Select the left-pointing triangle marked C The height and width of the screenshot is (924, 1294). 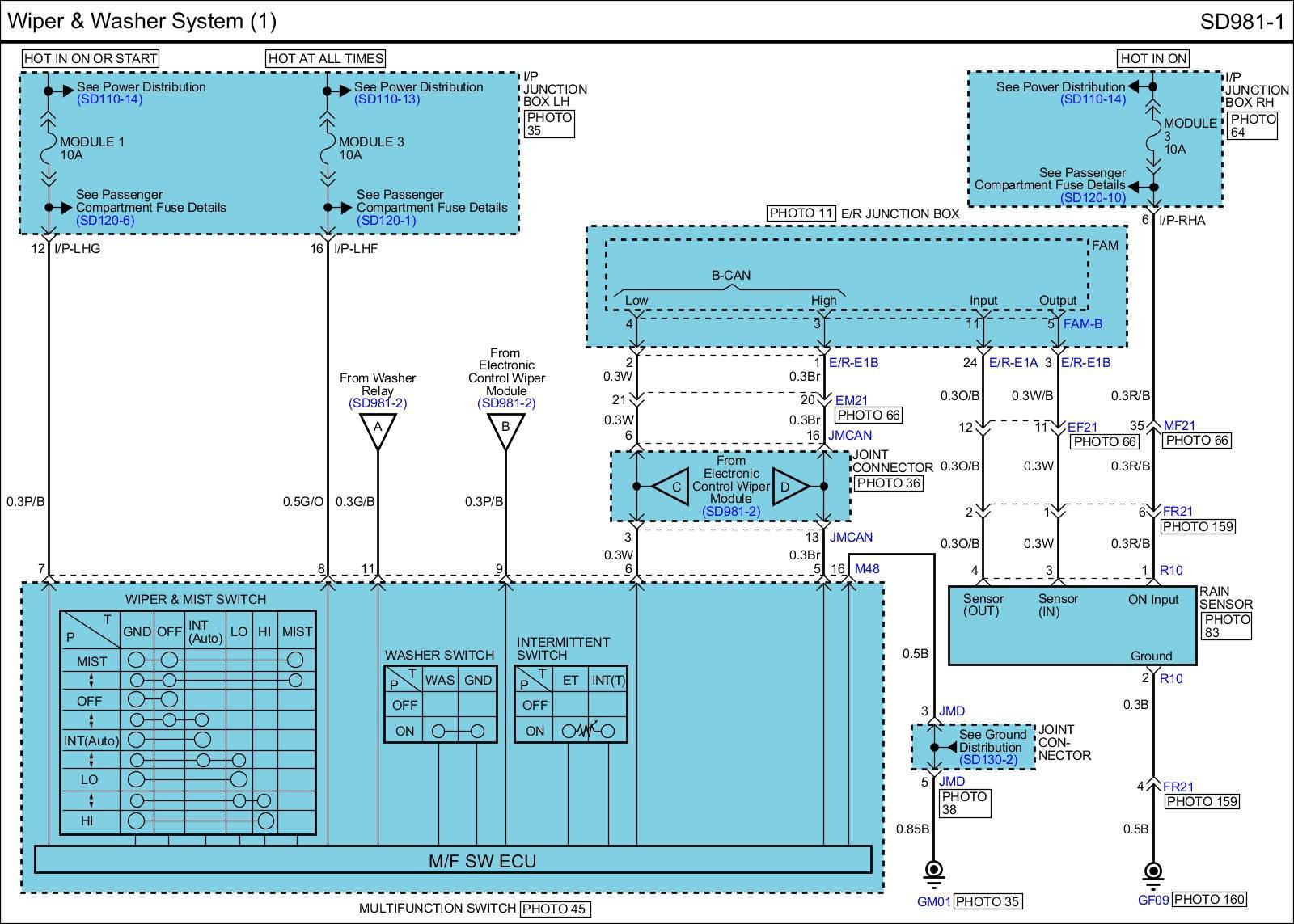pos(671,487)
